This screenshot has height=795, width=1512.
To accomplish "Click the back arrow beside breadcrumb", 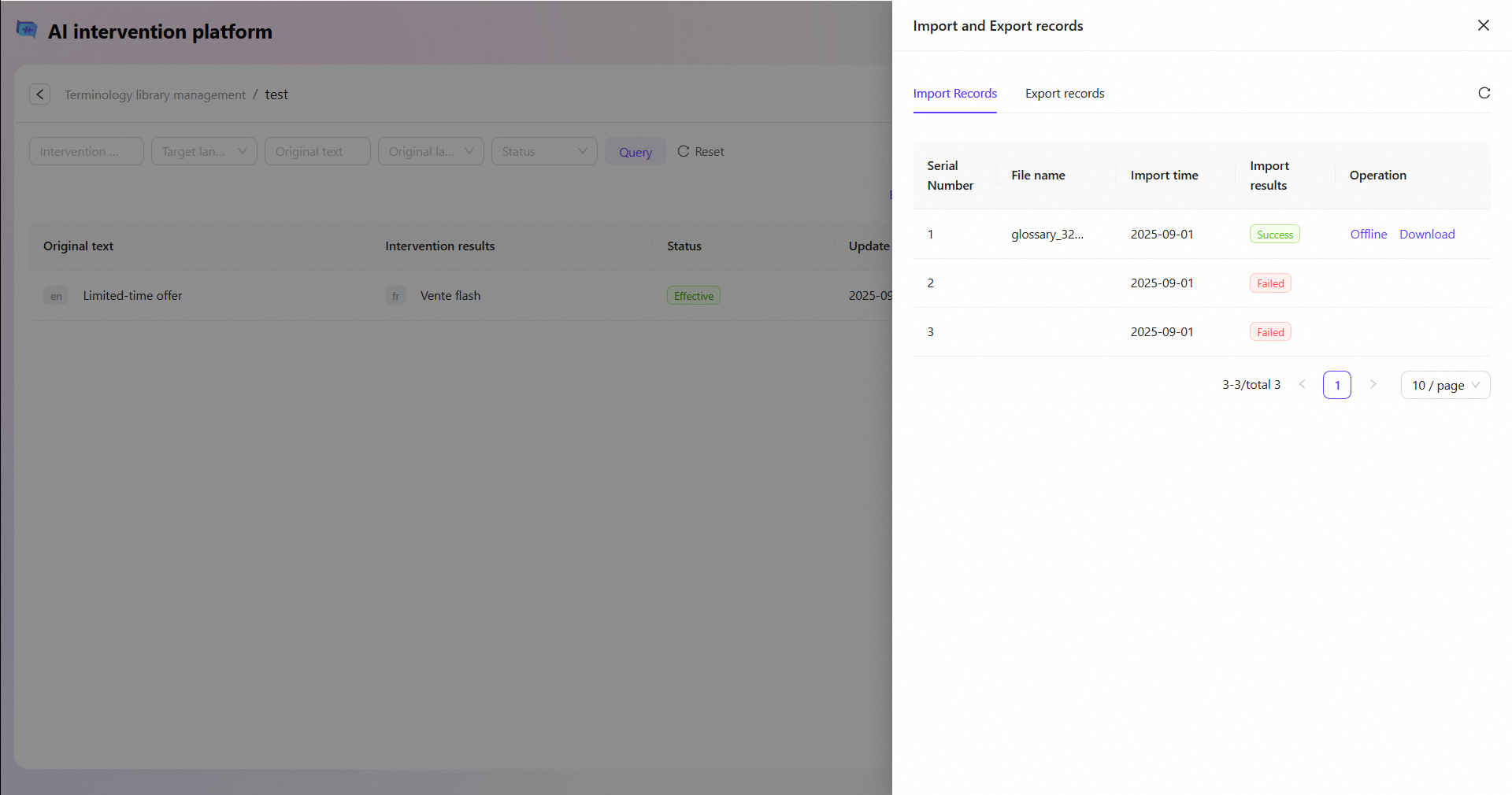I will [x=40, y=94].
